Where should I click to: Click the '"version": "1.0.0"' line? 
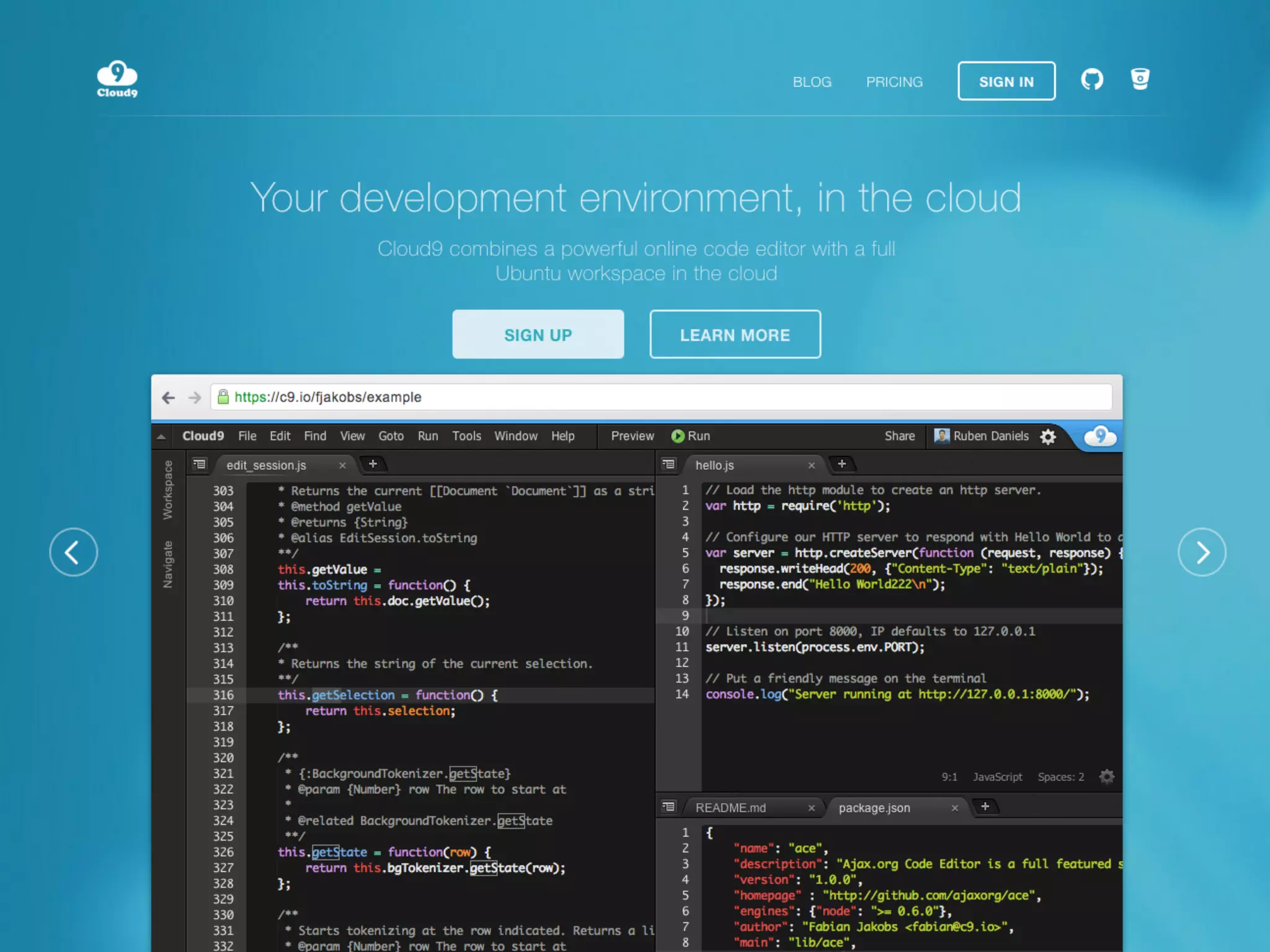(x=798, y=879)
